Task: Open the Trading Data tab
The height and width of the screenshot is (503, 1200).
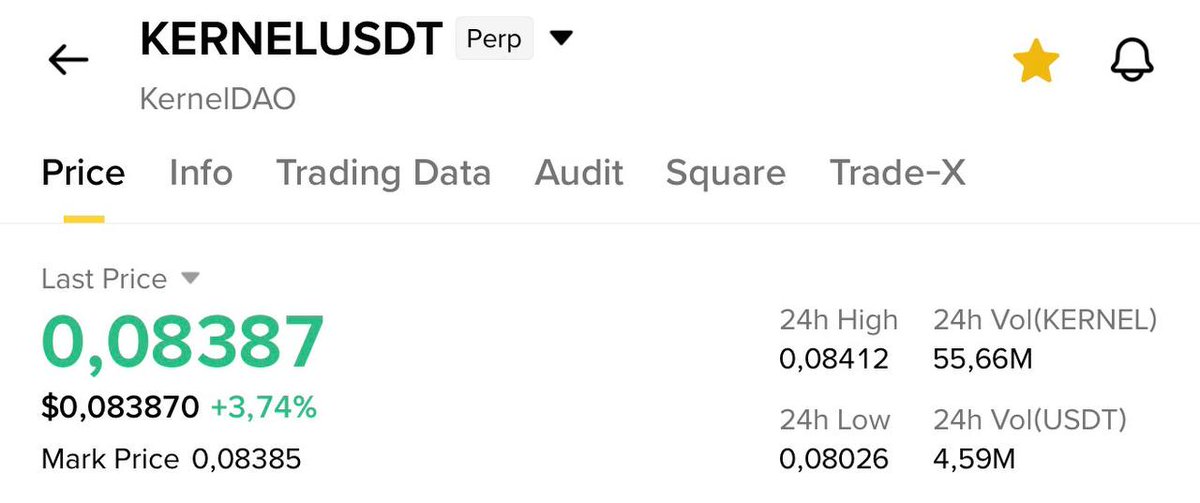Action: [x=384, y=173]
